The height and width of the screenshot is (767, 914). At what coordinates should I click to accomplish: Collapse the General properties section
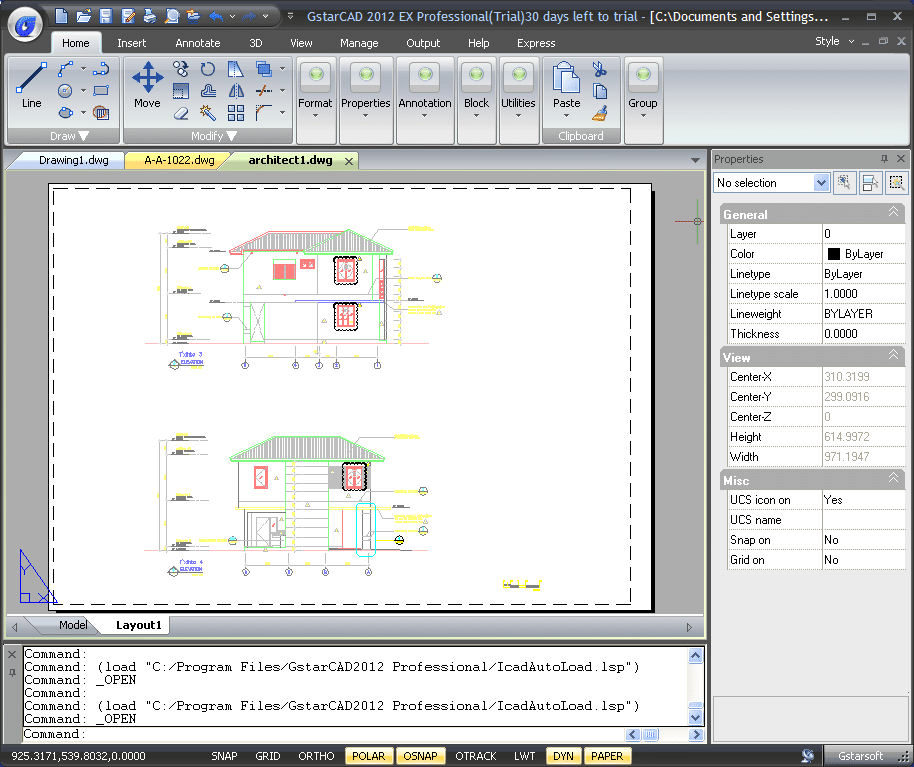pyautogui.click(x=893, y=212)
